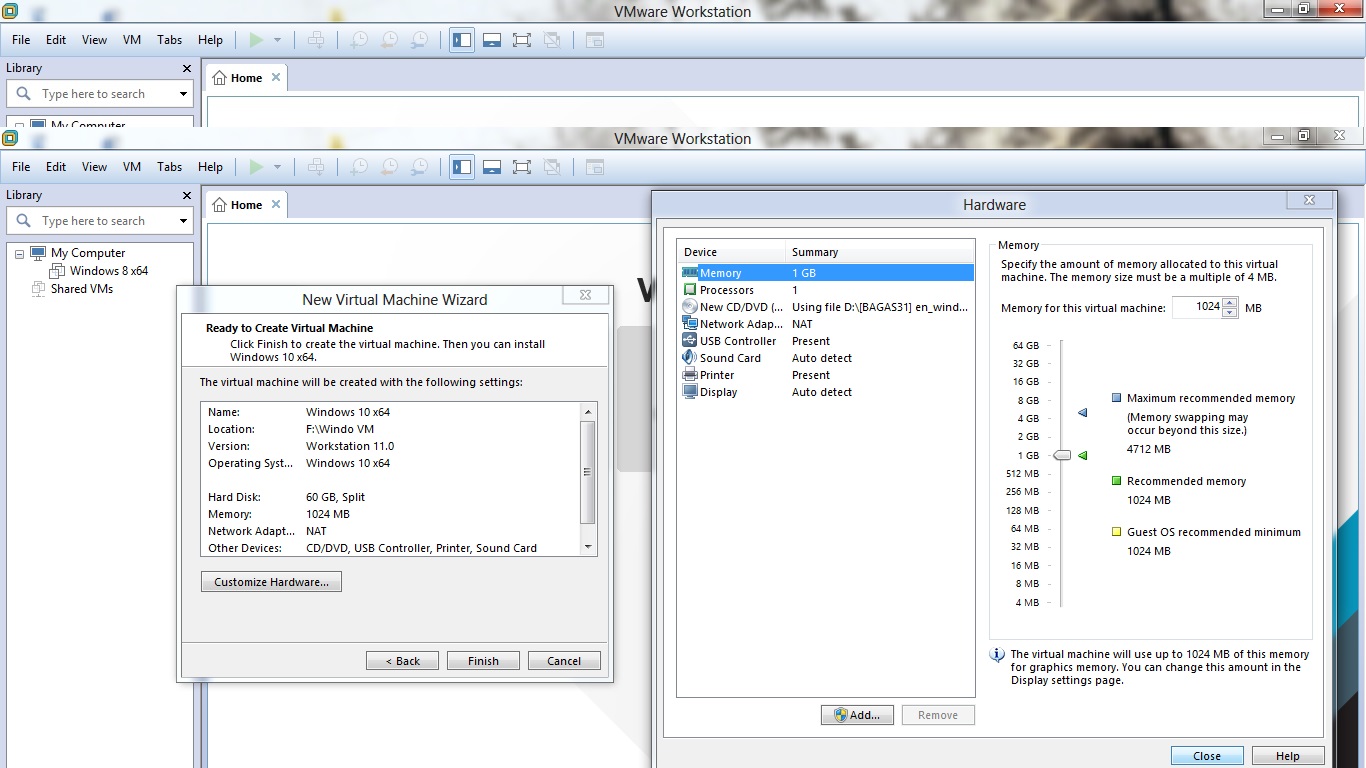Toggle thumbnail bar icon in upper window toolbar
Image resolution: width=1366 pixels, height=768 pixels.
492,40
